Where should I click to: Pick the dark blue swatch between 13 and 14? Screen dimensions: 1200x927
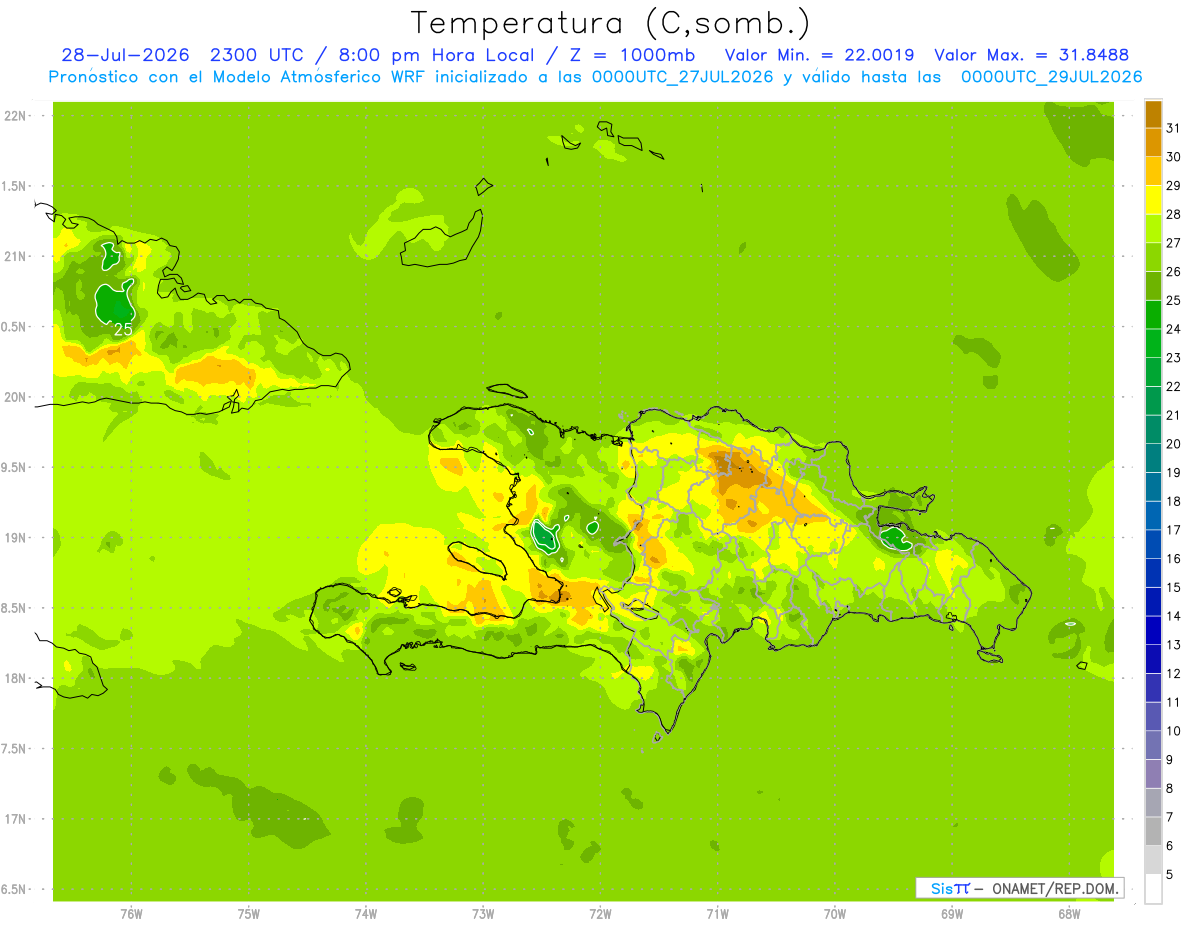pos(1153,631)
